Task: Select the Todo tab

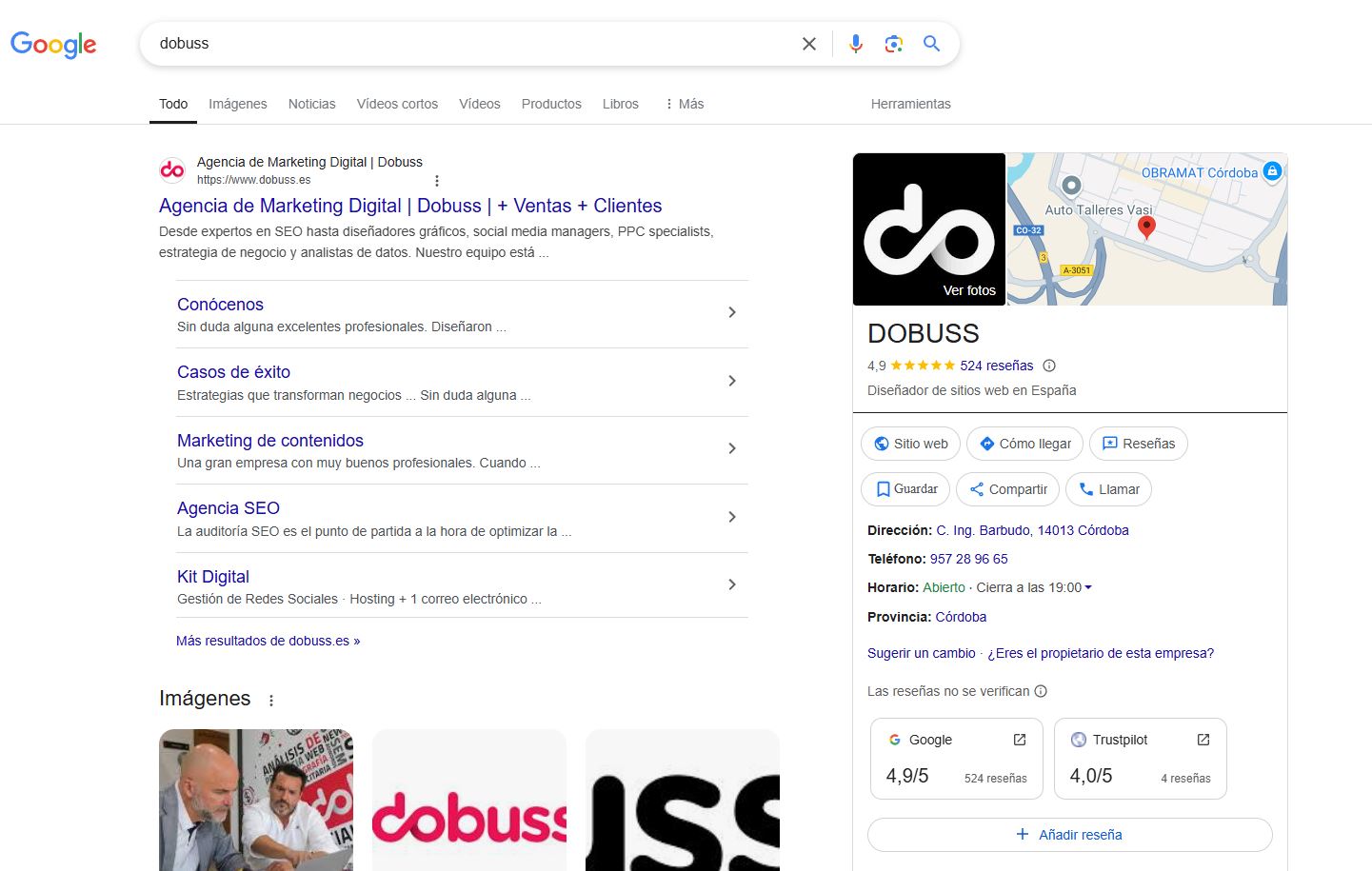Action: (x=173, y=104)
